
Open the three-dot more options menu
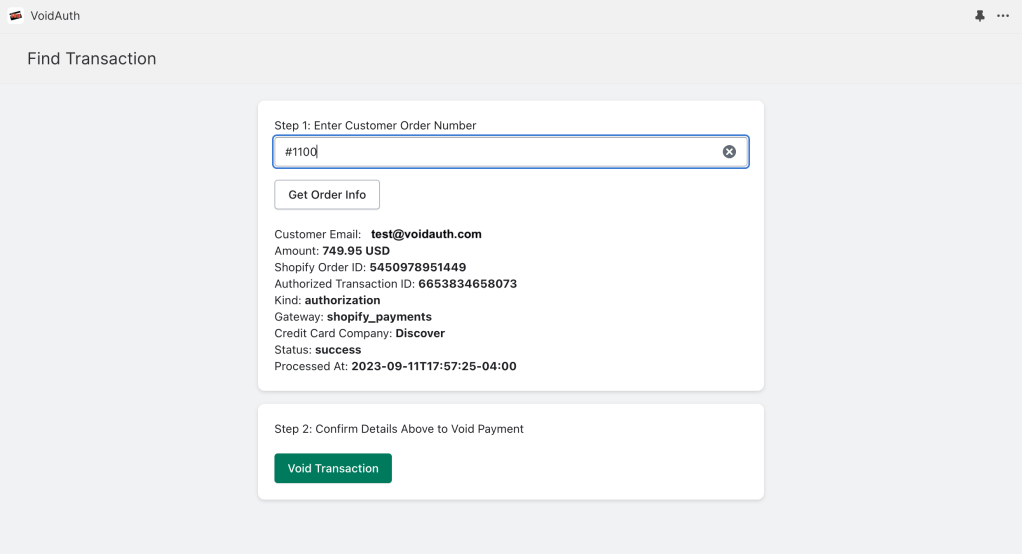tap(1003, 16)
